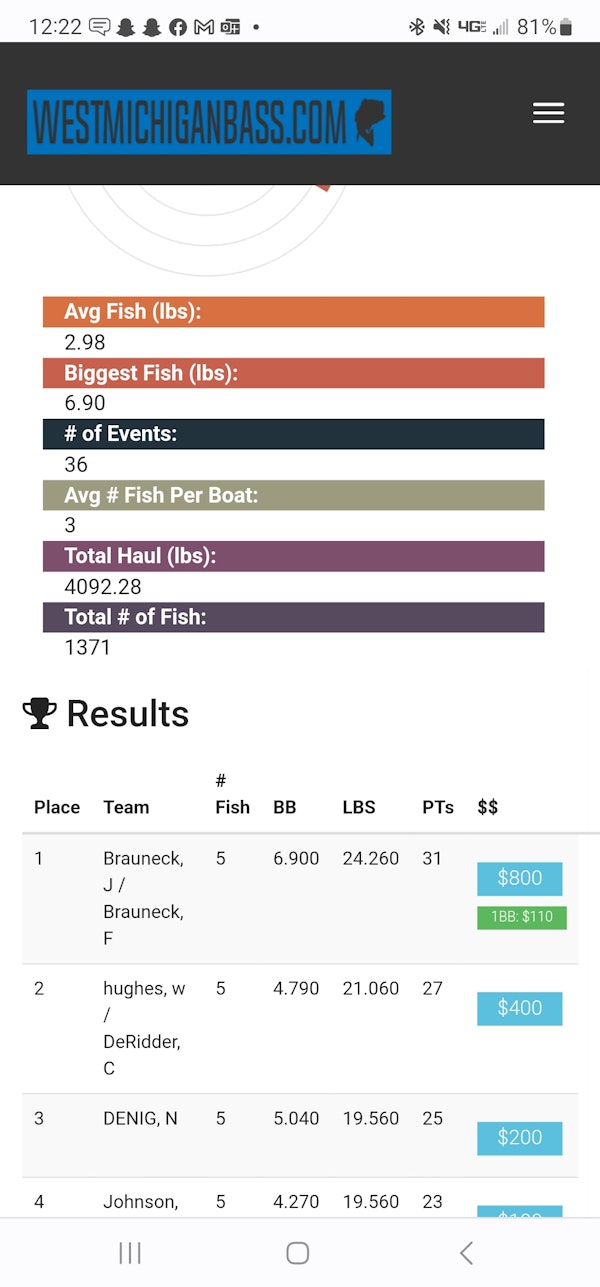600x1287 pixels.
Task: Select the $200 payout badge
Action: (519, 1137)
